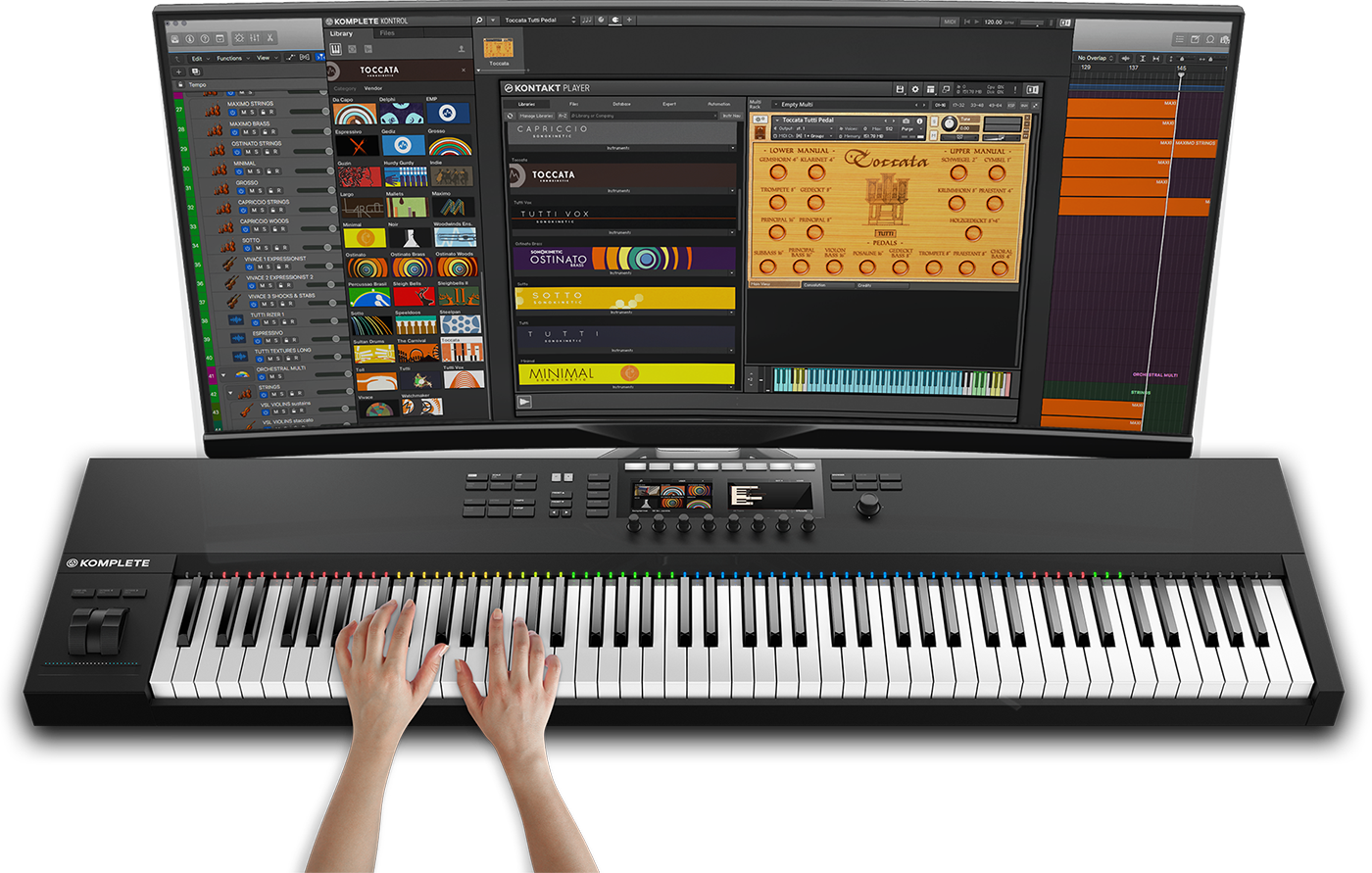Click the search magnifier in Komplete Kontrol header
Screen dimensions: 1372x873
point(479,20)
